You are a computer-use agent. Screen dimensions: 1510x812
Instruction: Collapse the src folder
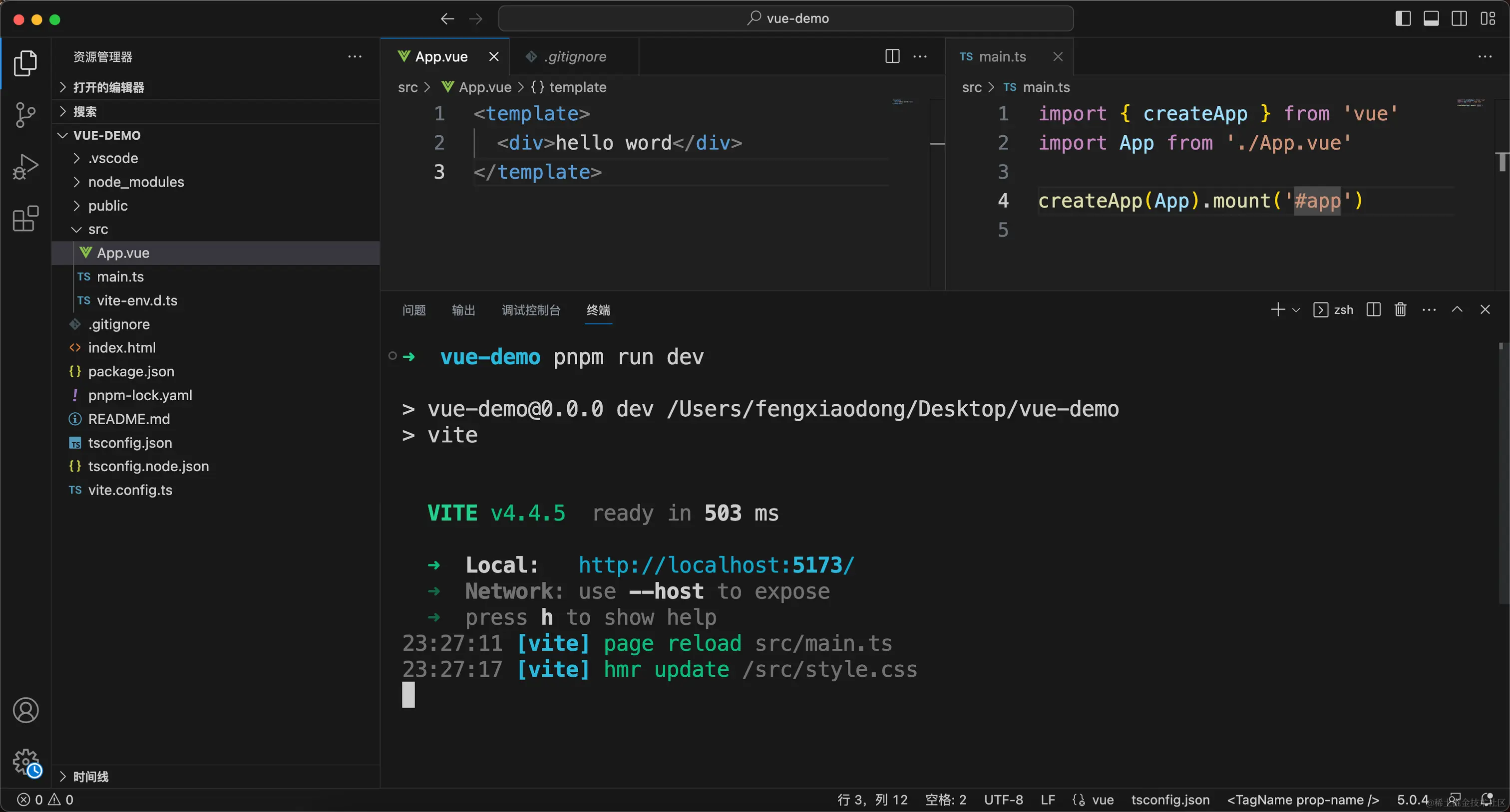point(216,229)
